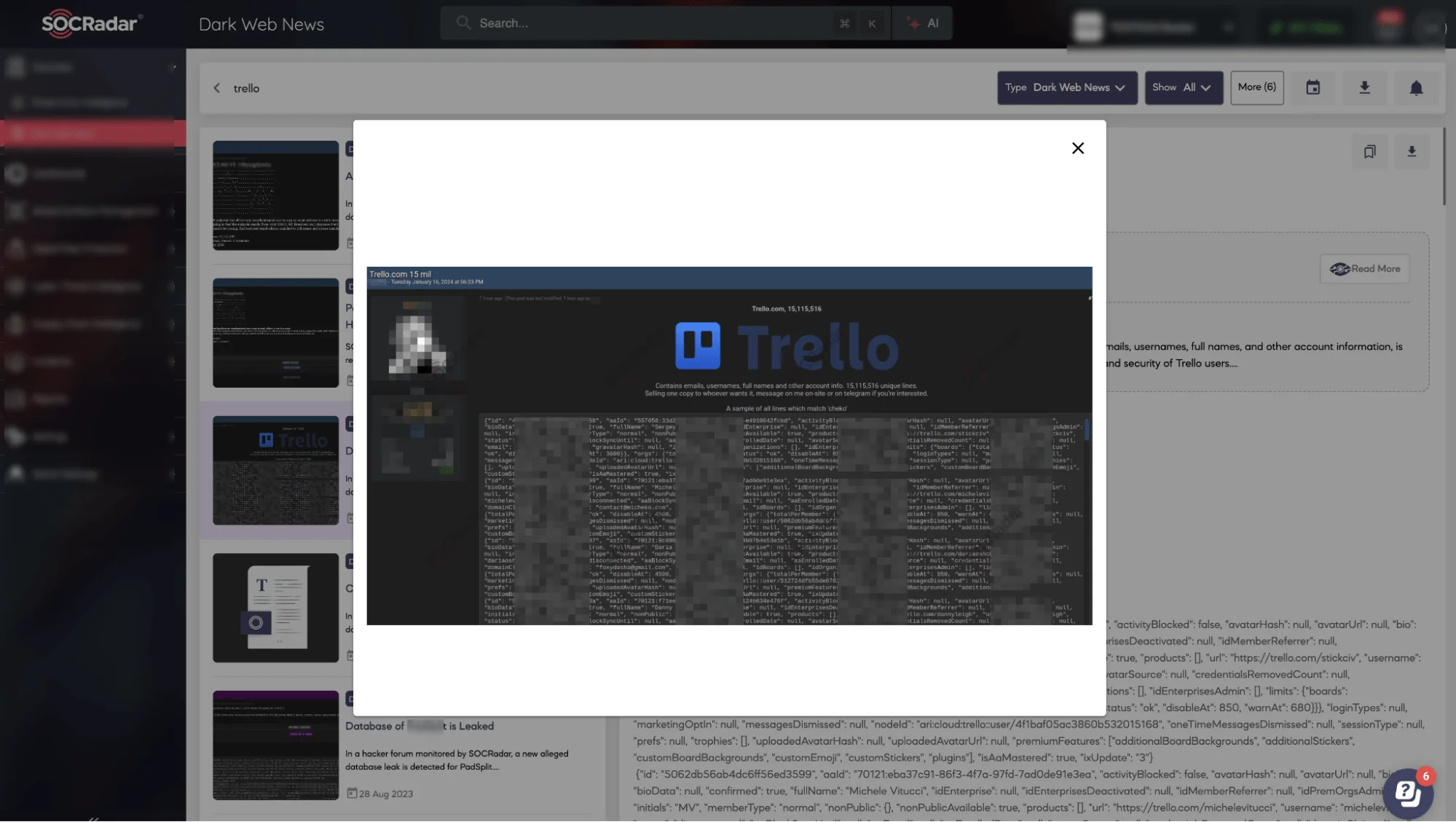Close the Trello data breach modal
Viewport: 1456px width, 822px height.
[1077, 149]
